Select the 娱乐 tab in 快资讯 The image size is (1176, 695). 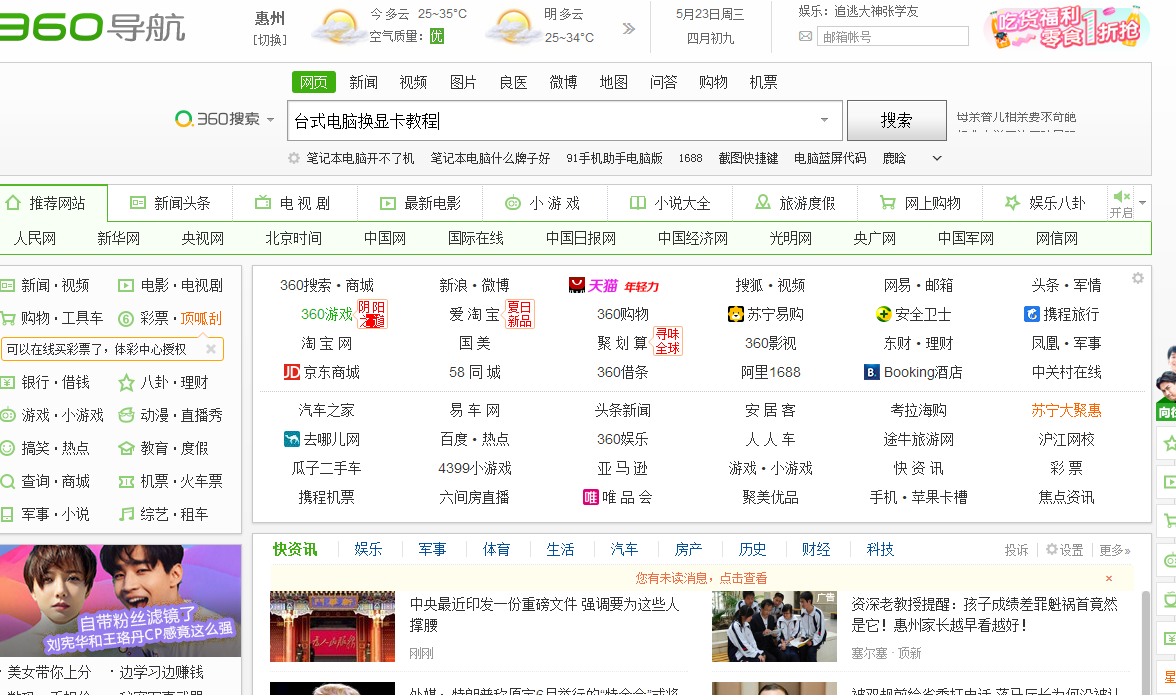point(368,549)
